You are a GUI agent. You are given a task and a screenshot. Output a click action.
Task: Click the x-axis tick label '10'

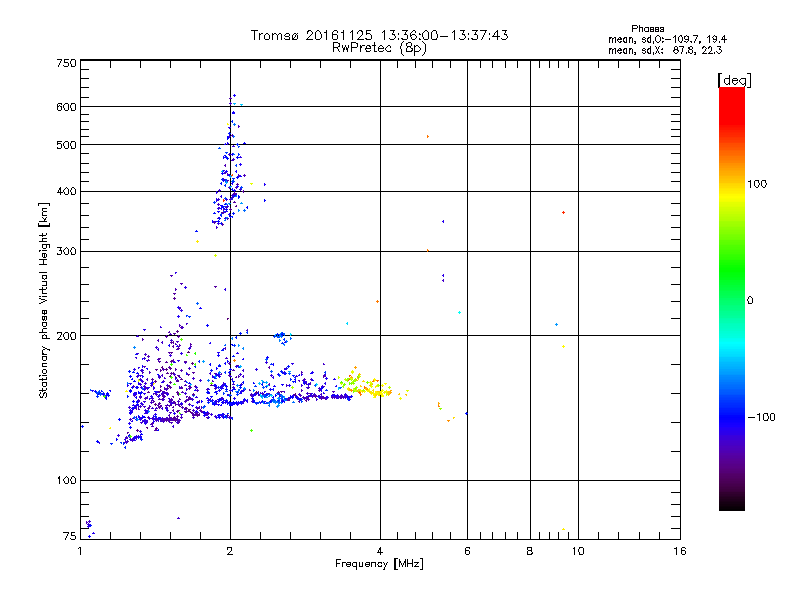(x=578, y=551)
